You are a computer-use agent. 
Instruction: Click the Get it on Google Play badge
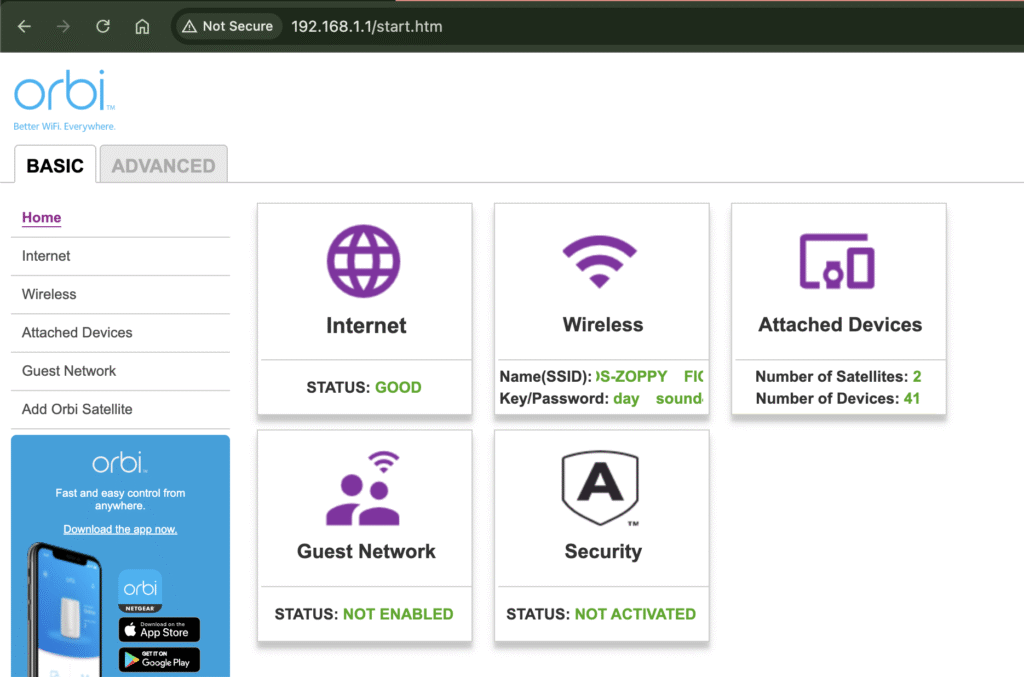158,660
